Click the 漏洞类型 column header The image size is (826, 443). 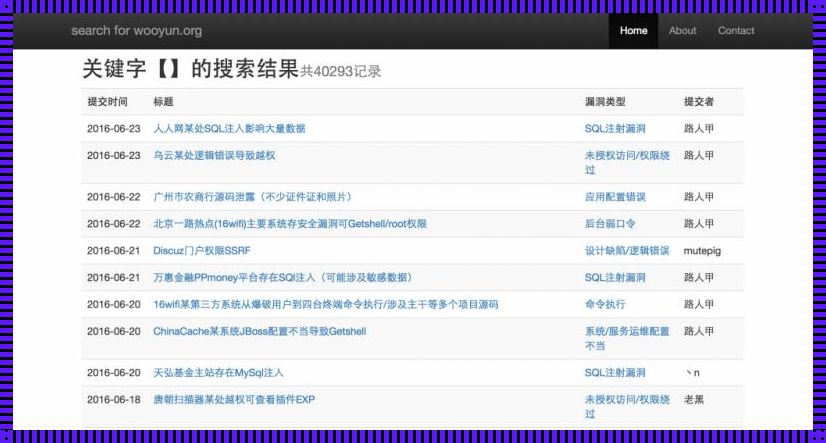(x=605, y=102)
